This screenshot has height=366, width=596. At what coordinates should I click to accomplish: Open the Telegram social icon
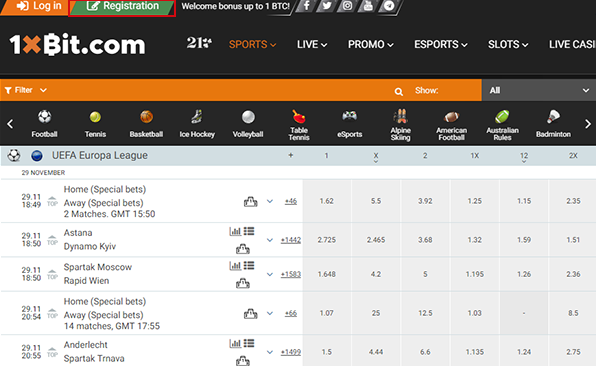point(388,6)
